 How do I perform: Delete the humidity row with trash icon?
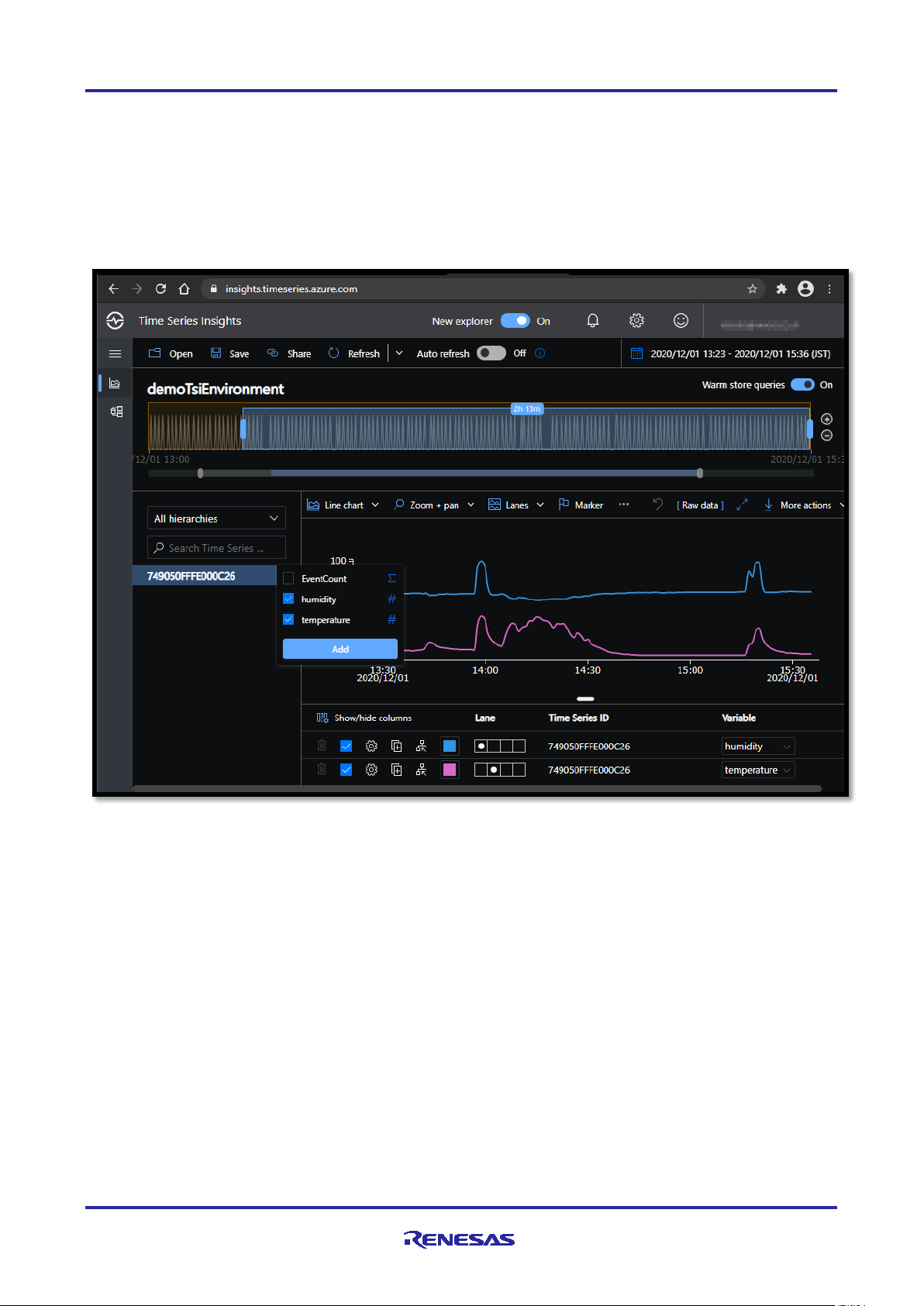[x=322, y=746]
